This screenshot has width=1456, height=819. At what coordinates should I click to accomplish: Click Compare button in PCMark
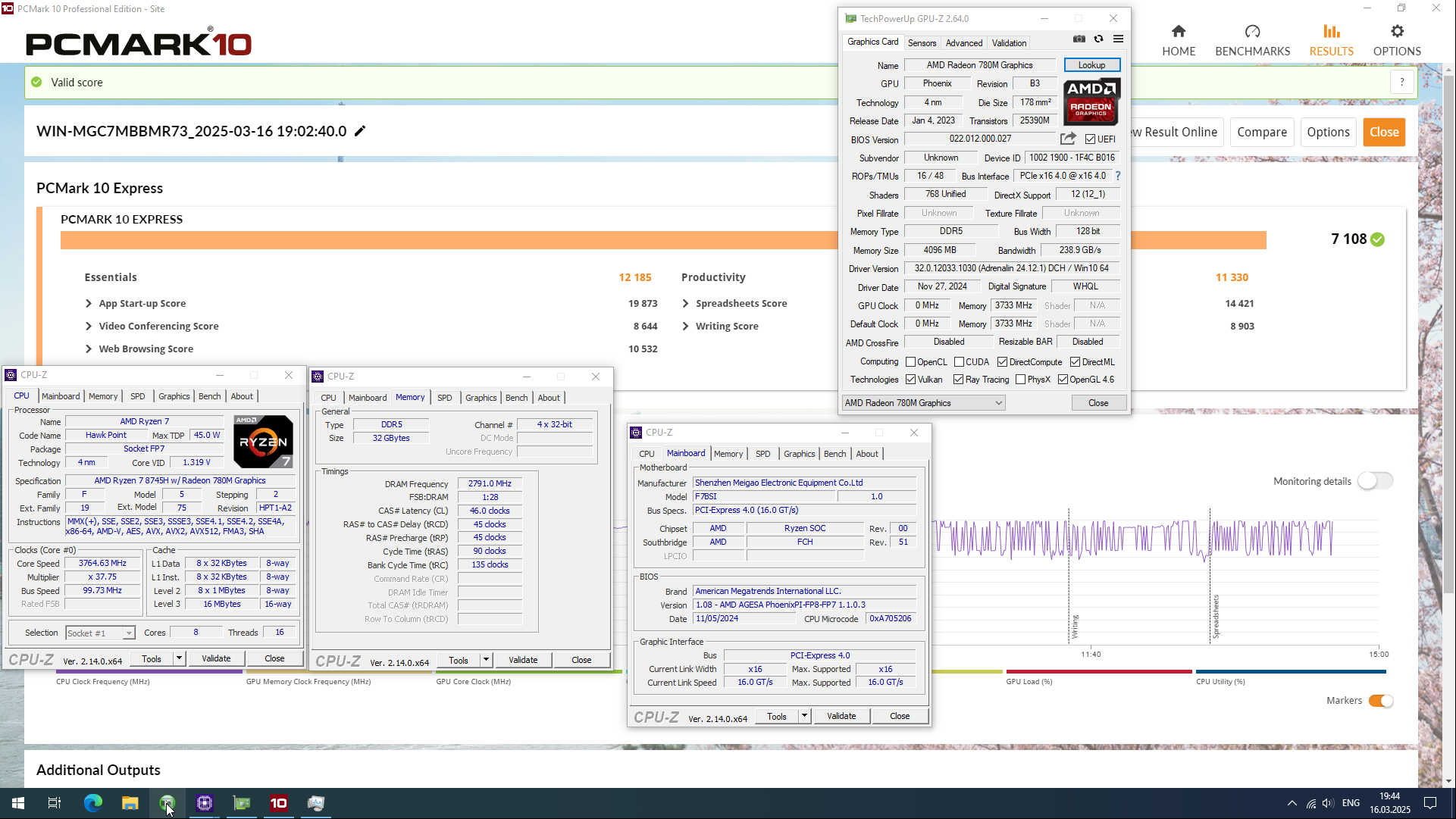click(x=1262, y=132)
